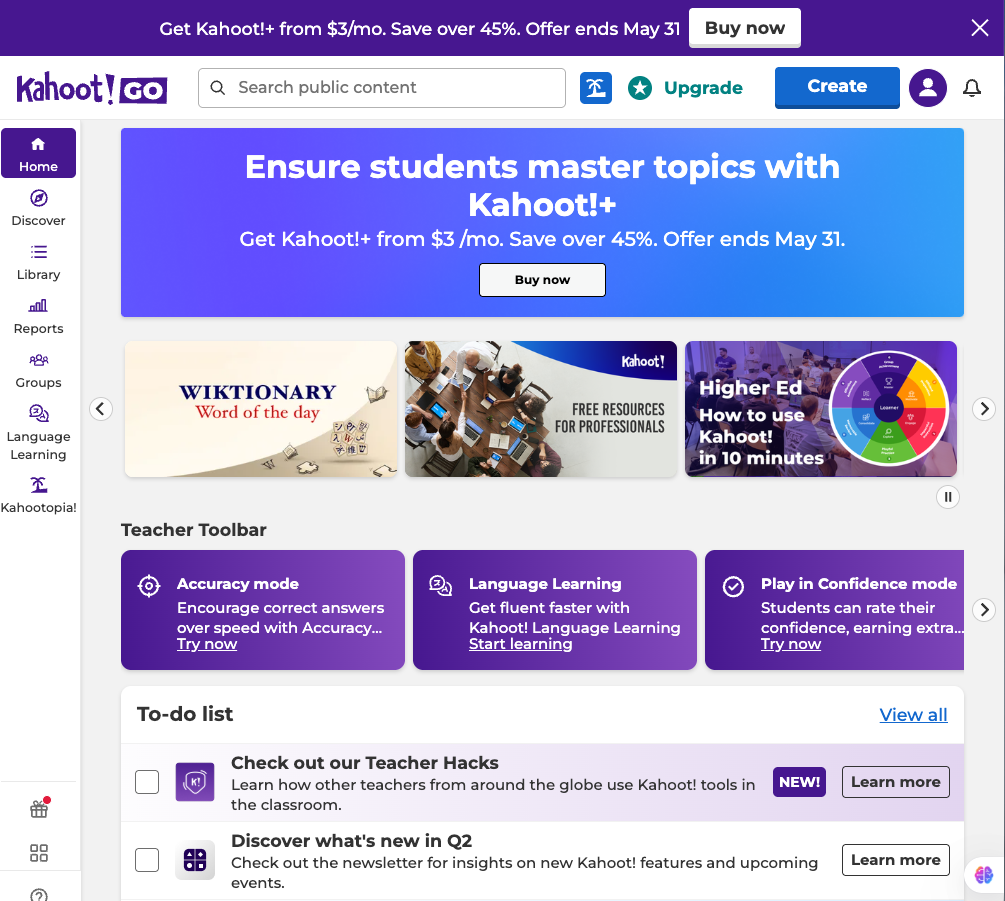The height and width of the screenshot is (901, 1005).
Task: Click Learn more for Teacher Hacks
Action: pyautogui.click(x=895, y=782)
